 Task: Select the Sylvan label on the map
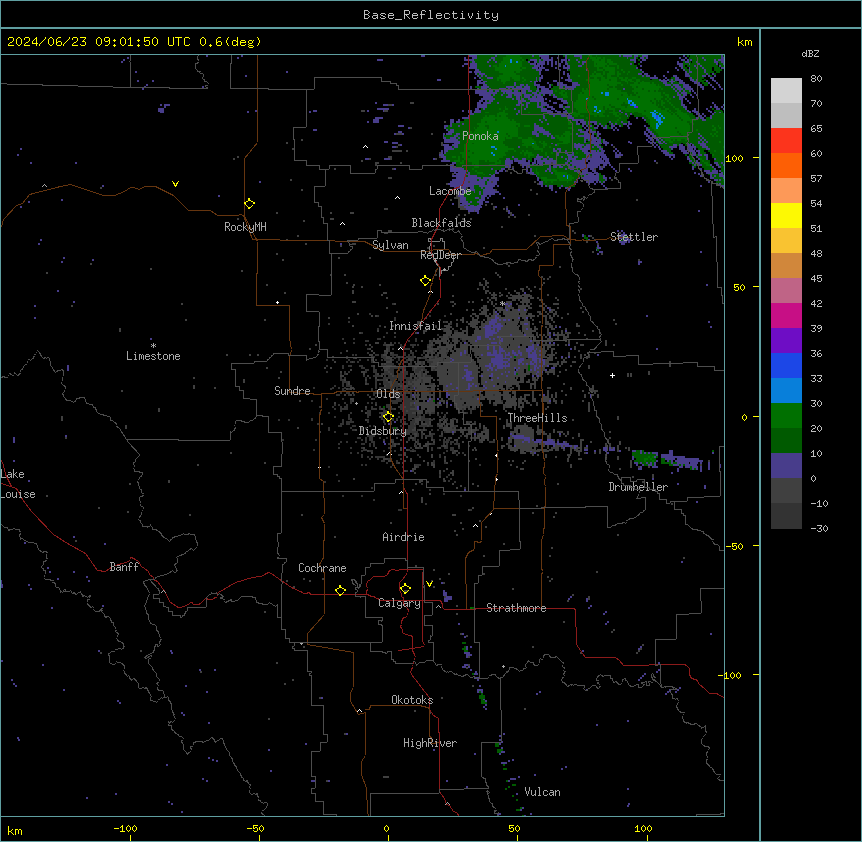pos(390,245)
